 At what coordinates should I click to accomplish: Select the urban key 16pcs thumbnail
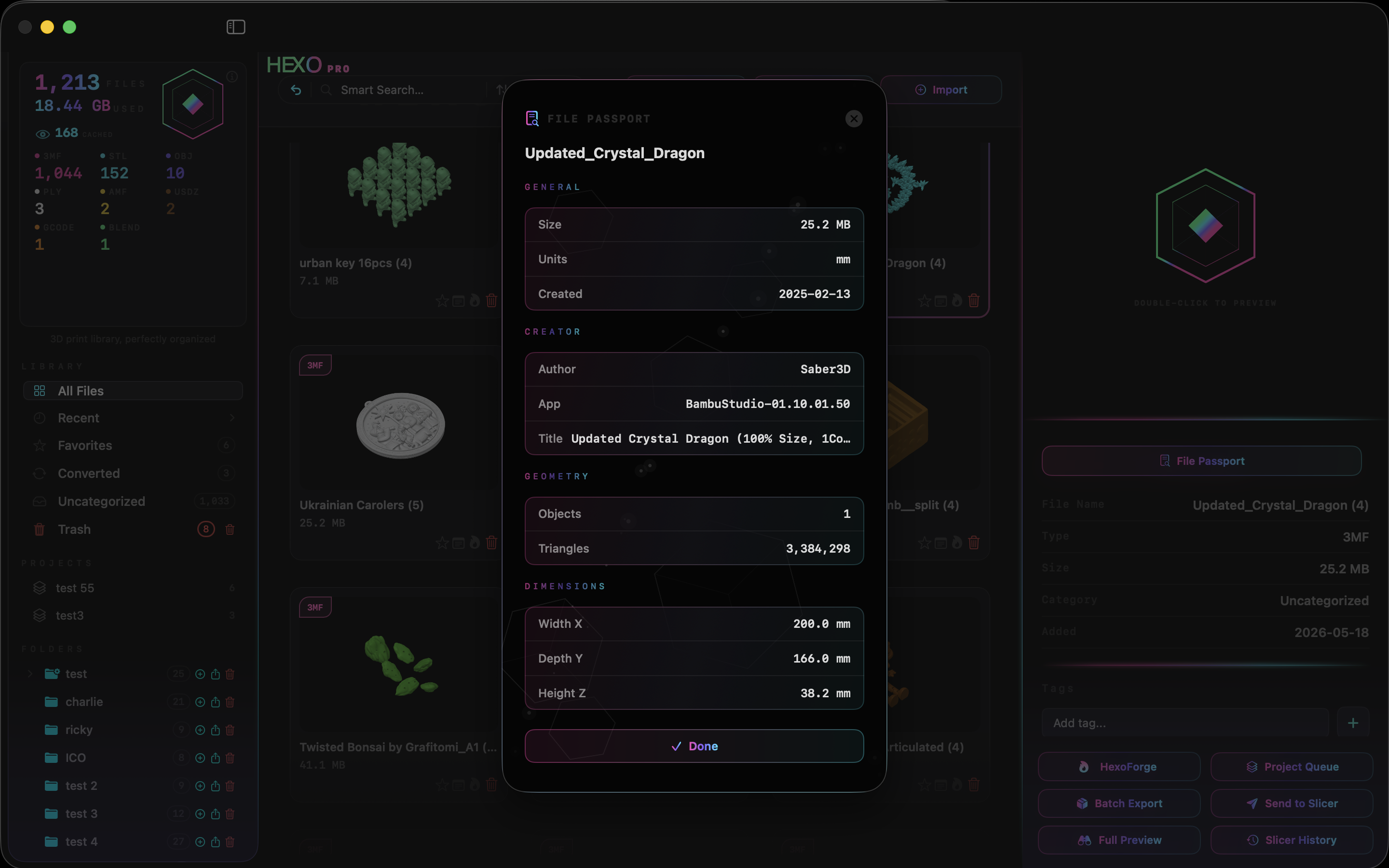click(399, 184)
